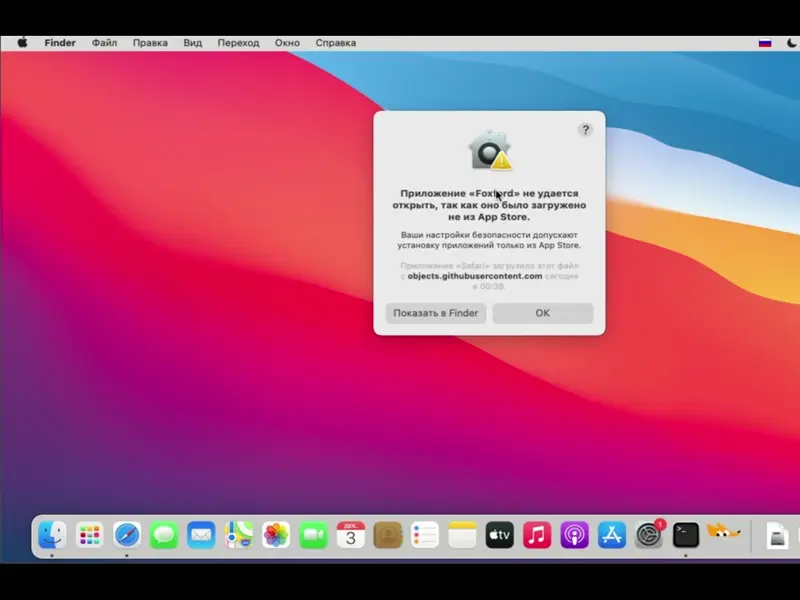The image size is (800, 600).
Task: Click the help question mark in dialog
Action: tap(585, 130)
